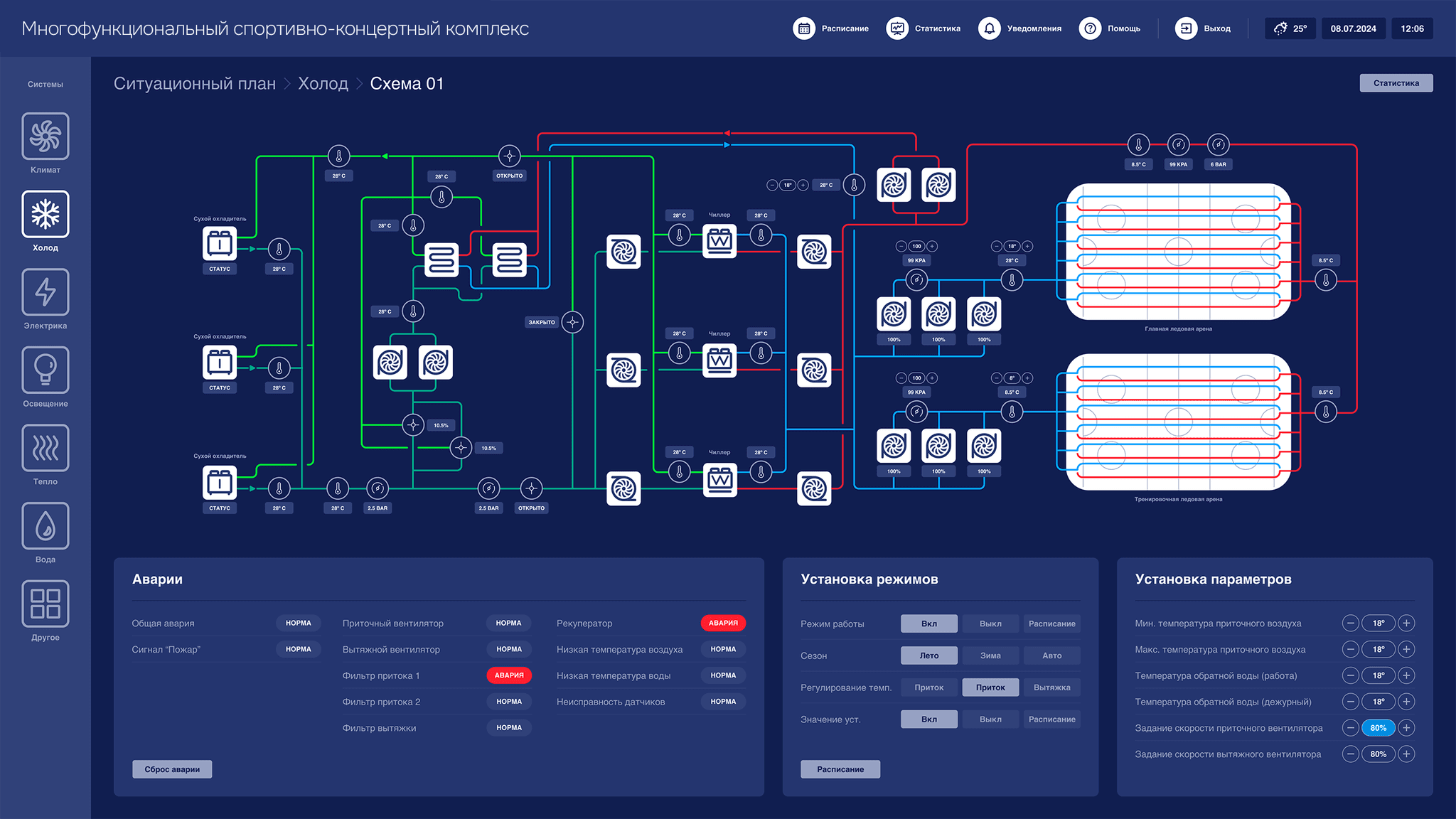Open the Холод snowflake system icon
Screen dimensions: 1456x819
(45, 214)
